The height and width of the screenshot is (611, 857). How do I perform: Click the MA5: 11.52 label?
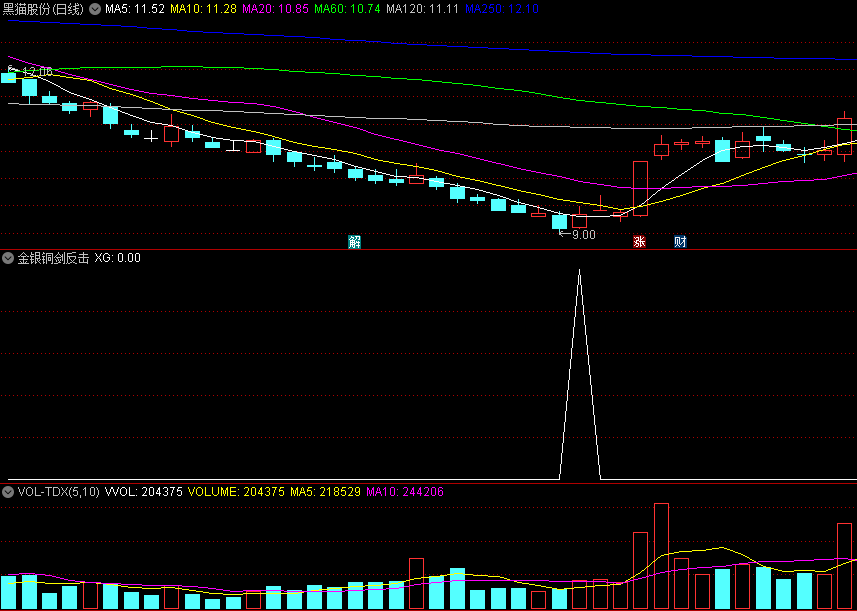[x=135, y=9]
